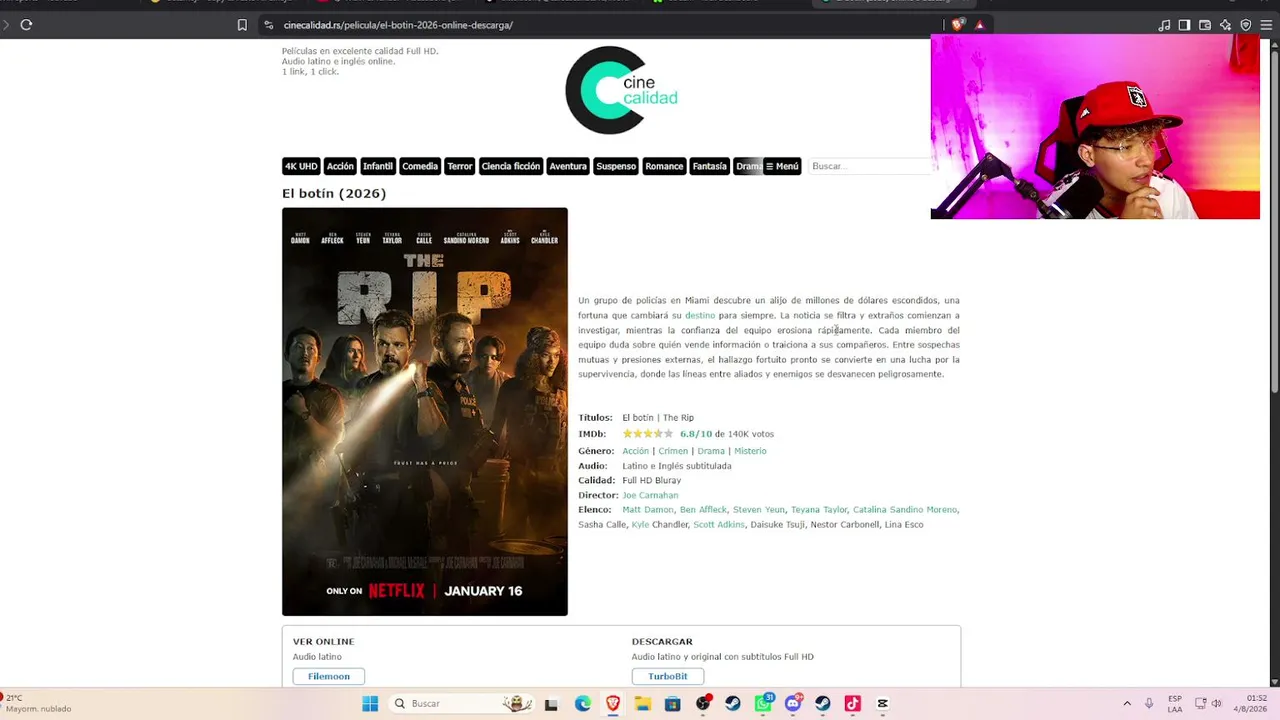This screenshot has height=720, width=1280.
Task: Open Catalina Sandino Moreno's cast link
Action: (905, 510)
